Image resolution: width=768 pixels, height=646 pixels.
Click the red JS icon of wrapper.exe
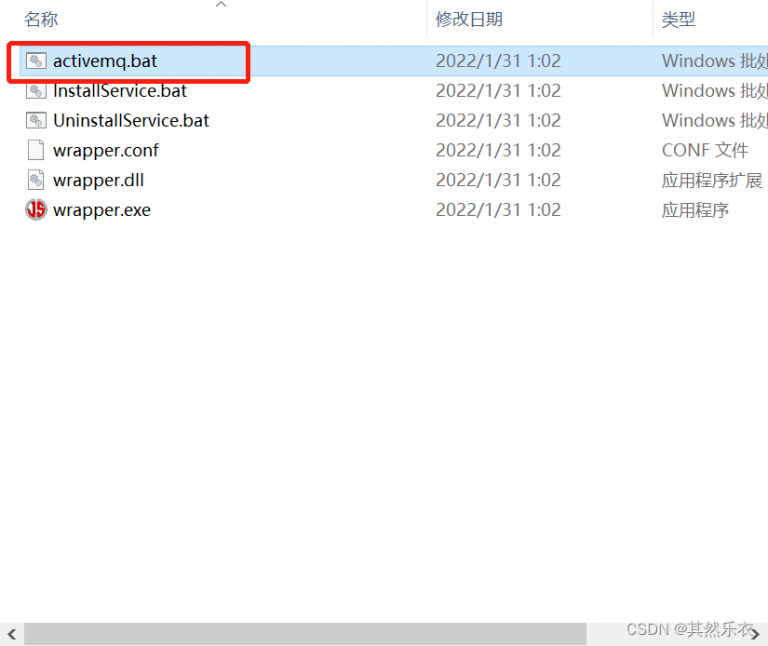36,210
